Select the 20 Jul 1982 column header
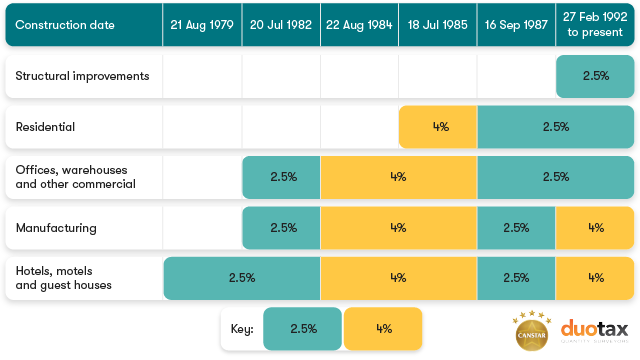Viewport: 640px width, 360px height. click(281, 25)
